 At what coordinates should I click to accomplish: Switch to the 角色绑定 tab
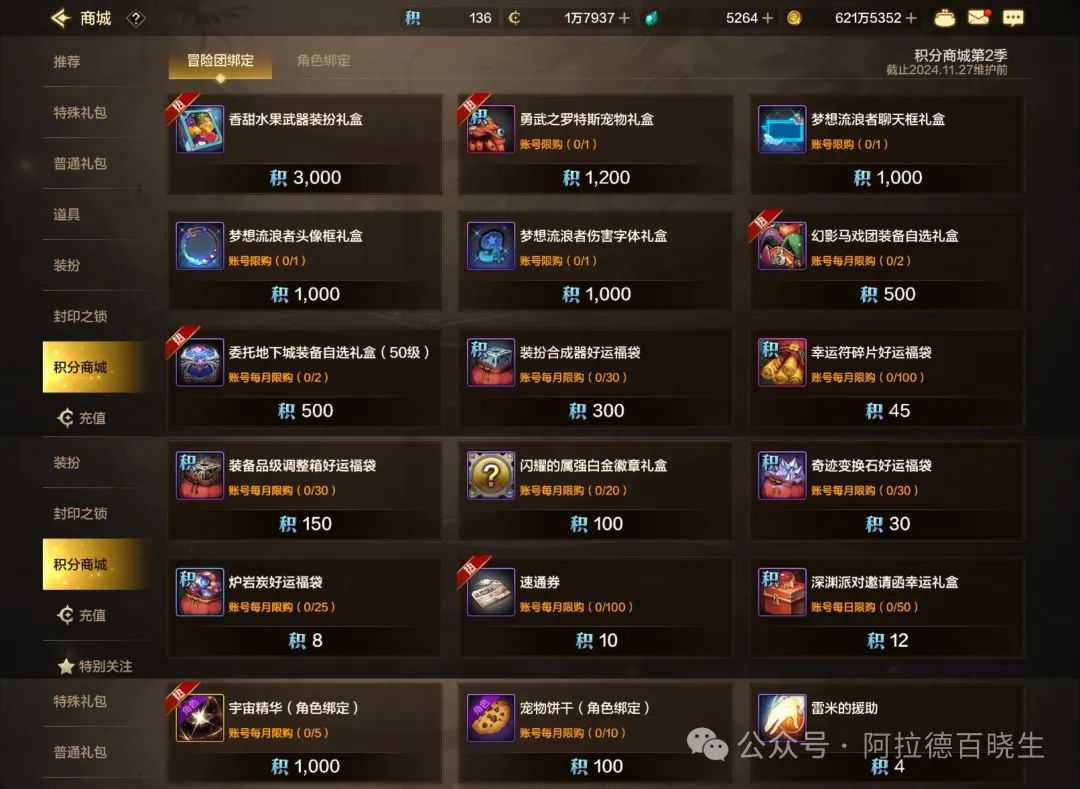coord(323,61)
